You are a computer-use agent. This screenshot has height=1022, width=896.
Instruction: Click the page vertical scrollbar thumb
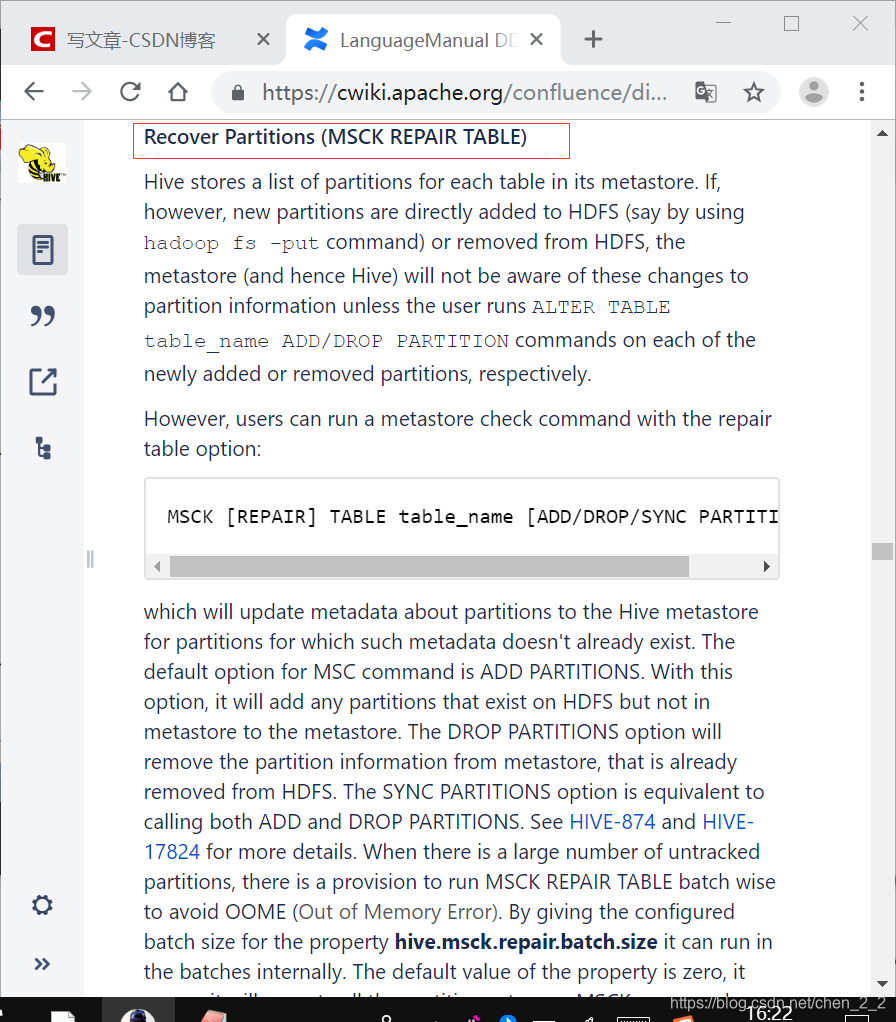click(882, 551)
